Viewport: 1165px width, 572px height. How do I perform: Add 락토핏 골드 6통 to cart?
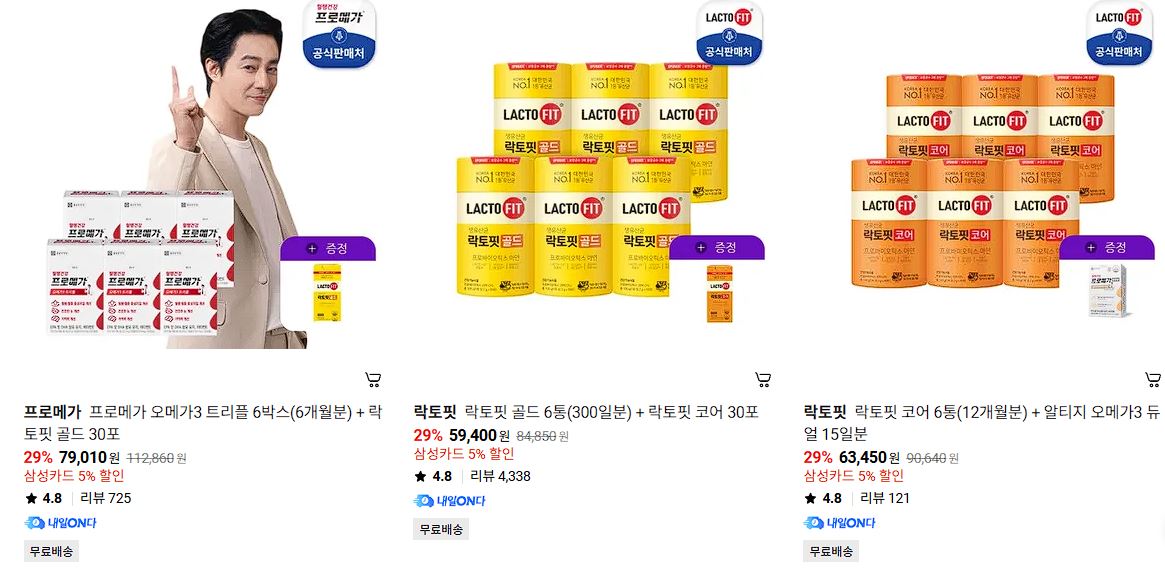[x=763, y=380]
